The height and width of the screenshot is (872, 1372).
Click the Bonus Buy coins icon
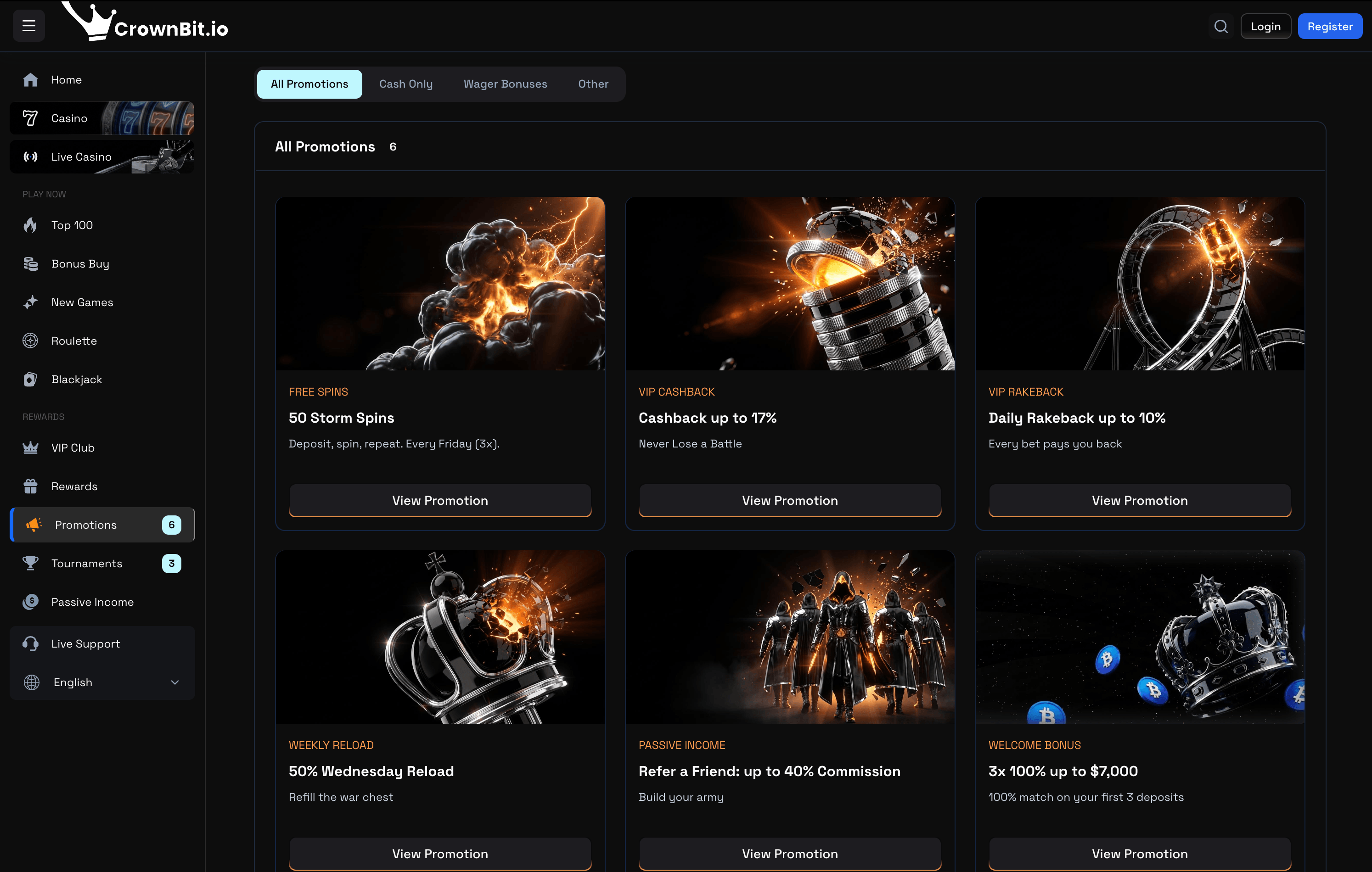pos(30,264)
